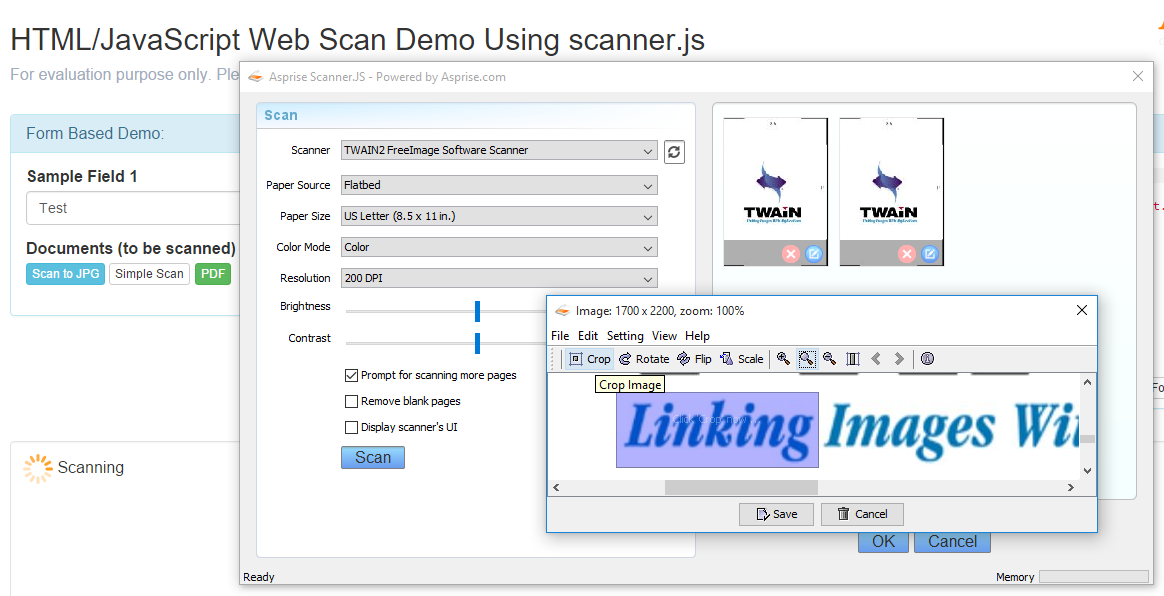The width and height of the screenshot is (1164, 596).
Task: Delete the first scanned page thumbnail
Action: tap(791, 254)
